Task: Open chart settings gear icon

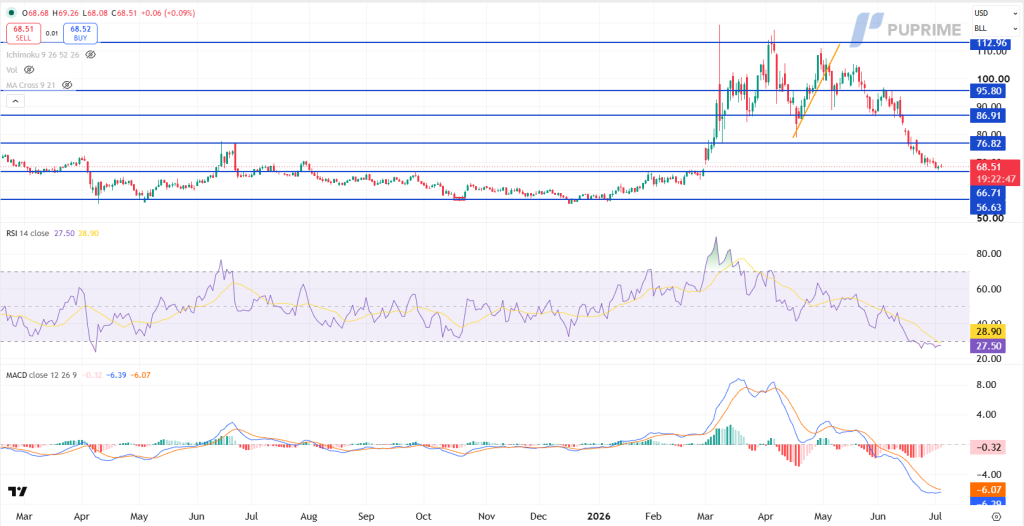Action: 995,516
